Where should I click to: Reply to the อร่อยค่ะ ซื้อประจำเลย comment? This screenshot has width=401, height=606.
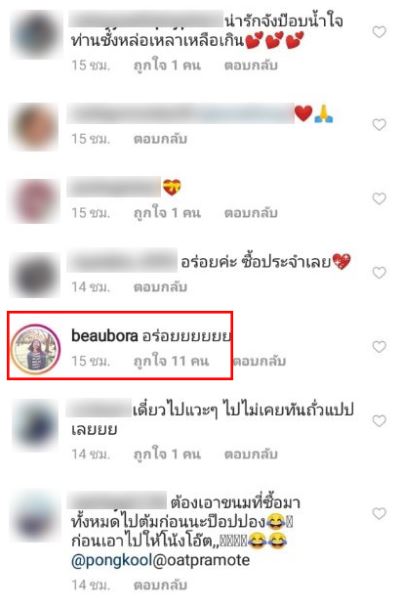(160, 287)
